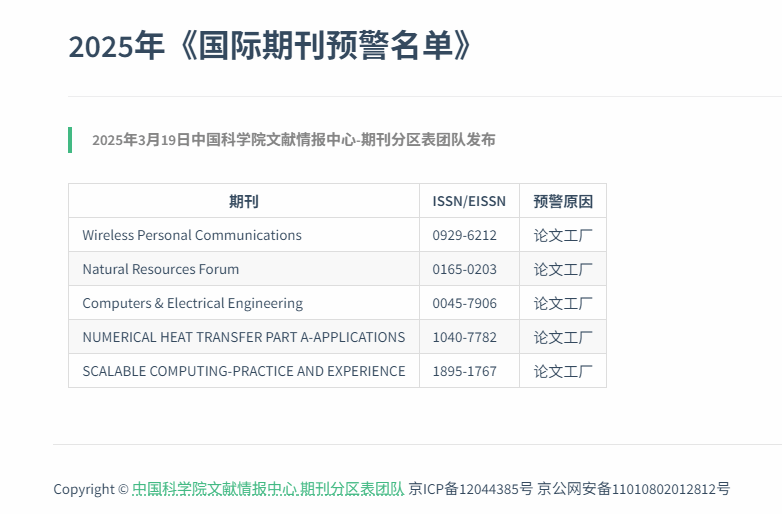The width and height of the screenshot is (782, 514).
Task: Select the Natural Resources Forum journal cell
Action: click(x=161, y=269)
